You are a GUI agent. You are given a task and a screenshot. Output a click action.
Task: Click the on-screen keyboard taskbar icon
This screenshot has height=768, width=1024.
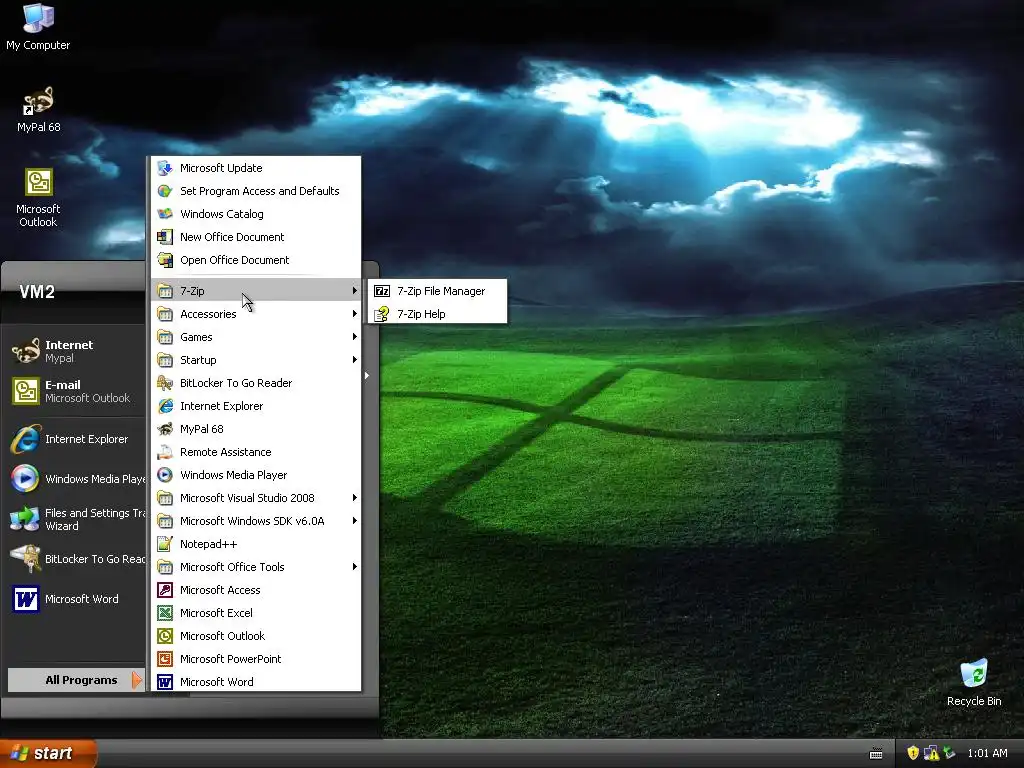pyautogui.click(x=876, y=754)
